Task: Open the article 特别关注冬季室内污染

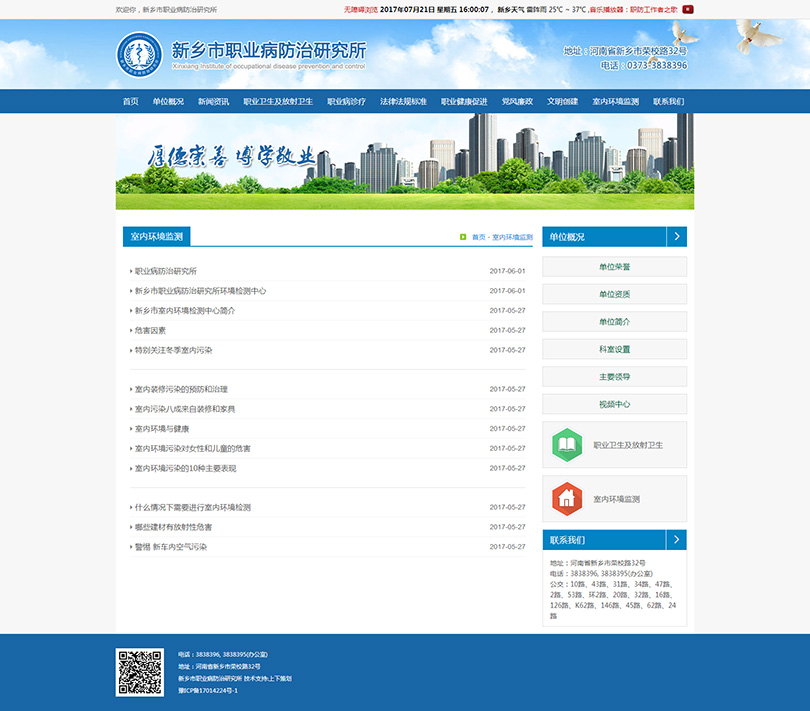Action: 174,350
